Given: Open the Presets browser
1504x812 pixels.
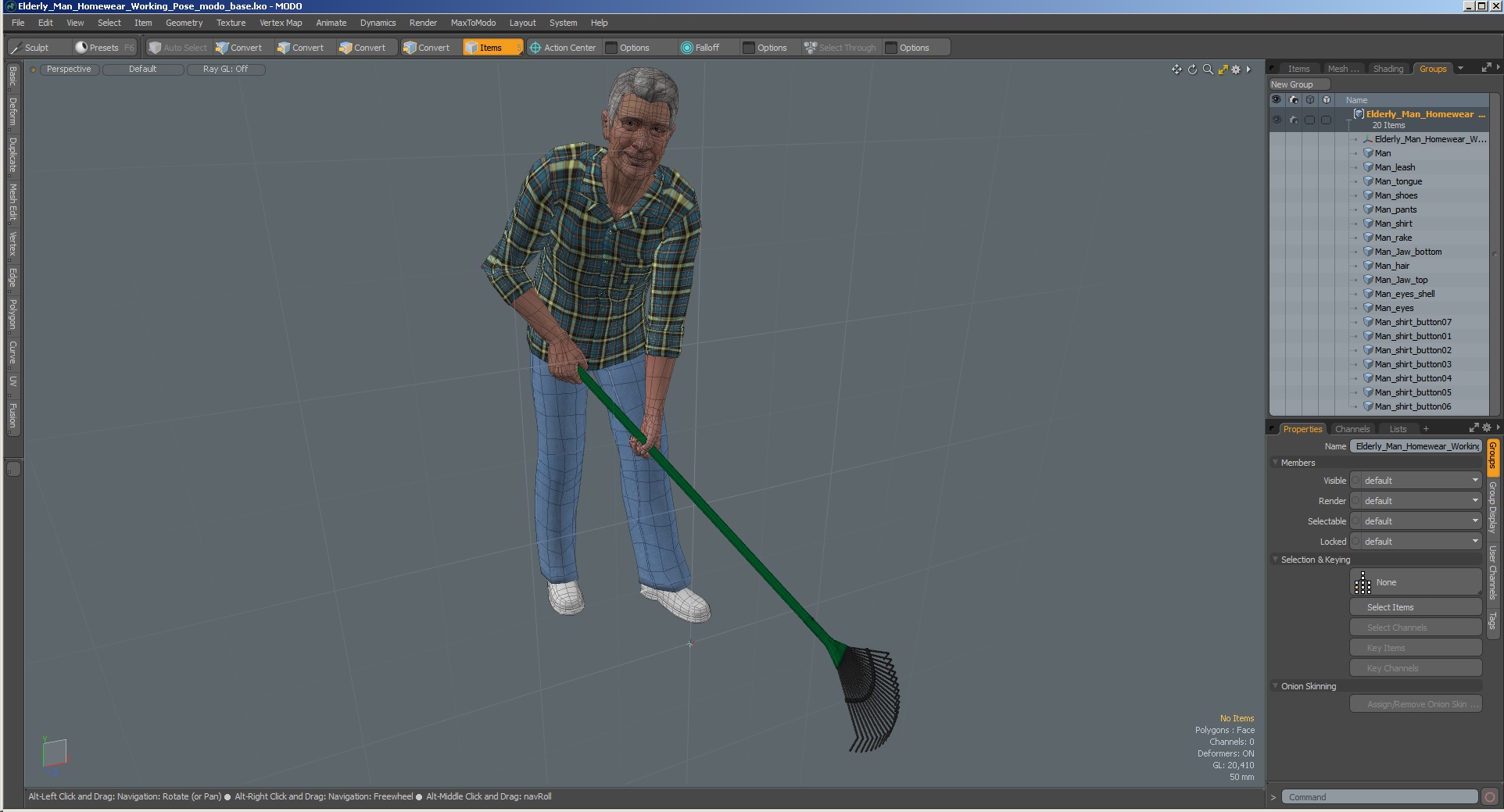Looking at the screenshot, I should tap(104, 48).
